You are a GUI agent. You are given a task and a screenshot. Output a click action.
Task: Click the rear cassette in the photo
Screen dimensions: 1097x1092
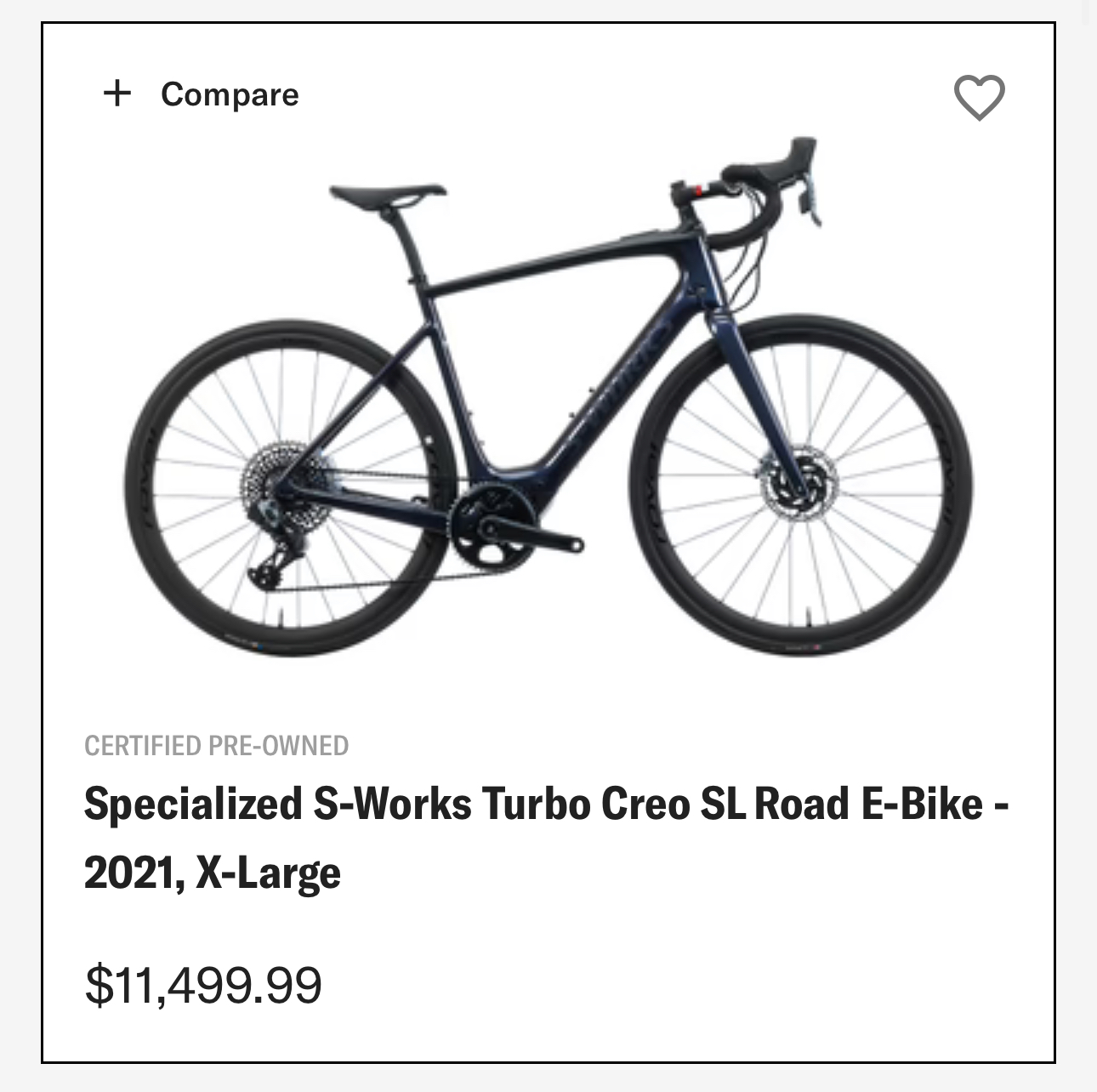tap(281, 481)
